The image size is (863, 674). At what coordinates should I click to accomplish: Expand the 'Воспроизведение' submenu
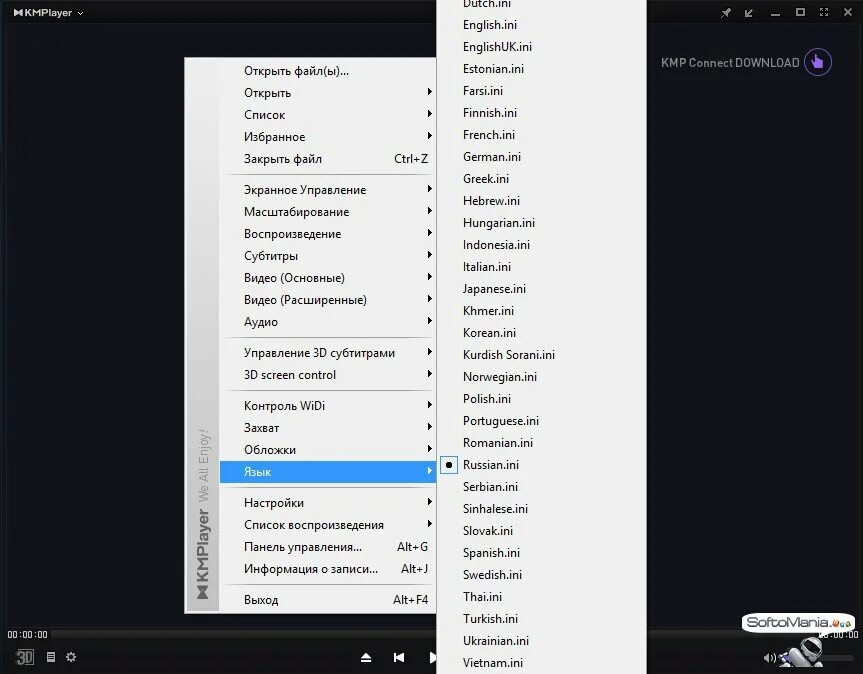(x=327, y=234)
